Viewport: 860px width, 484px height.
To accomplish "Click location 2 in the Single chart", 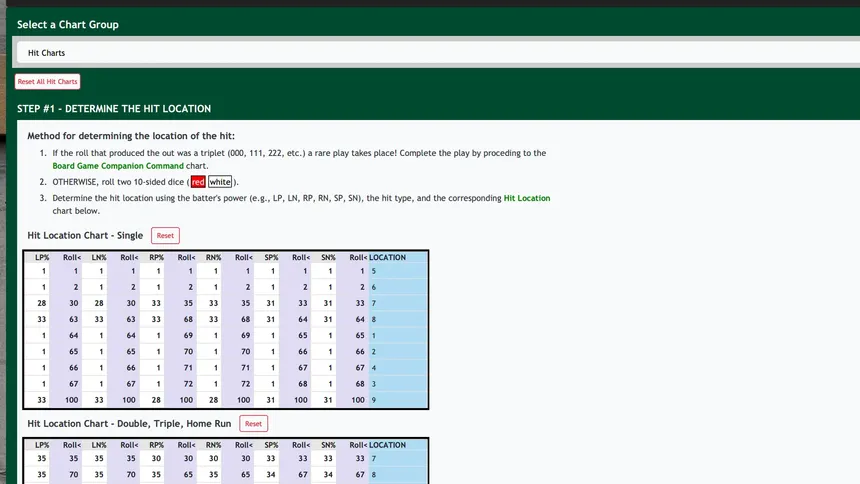I will click(374, 352).
